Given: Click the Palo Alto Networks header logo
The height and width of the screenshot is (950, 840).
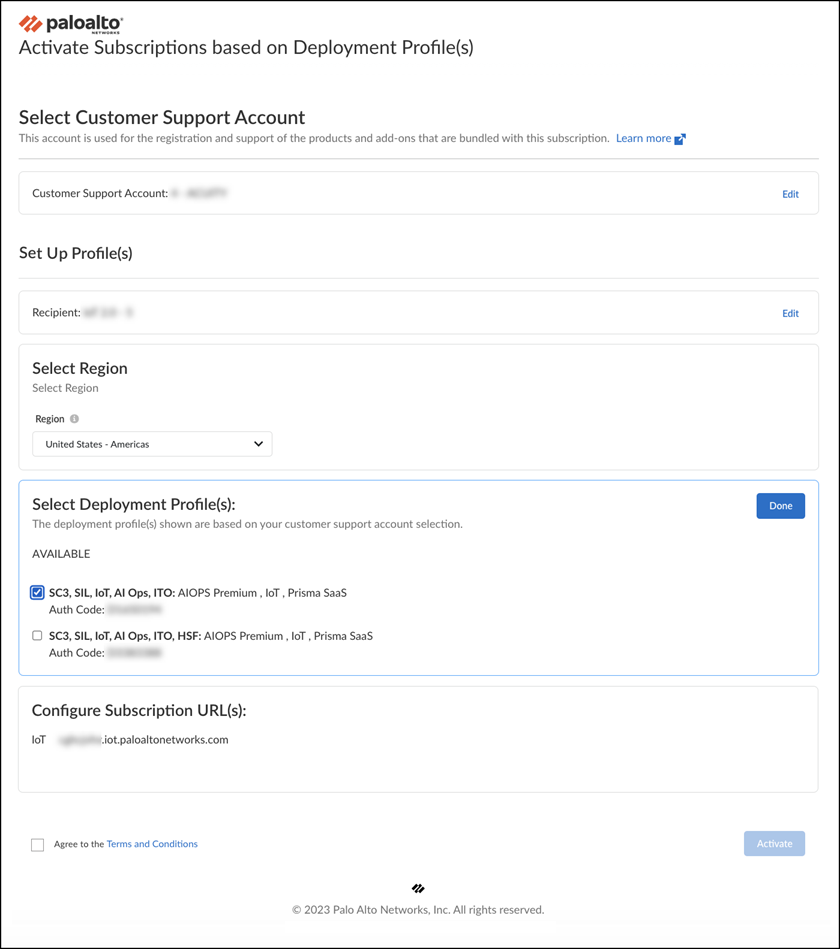Looking at the screenshot, I should coord(71,24).
